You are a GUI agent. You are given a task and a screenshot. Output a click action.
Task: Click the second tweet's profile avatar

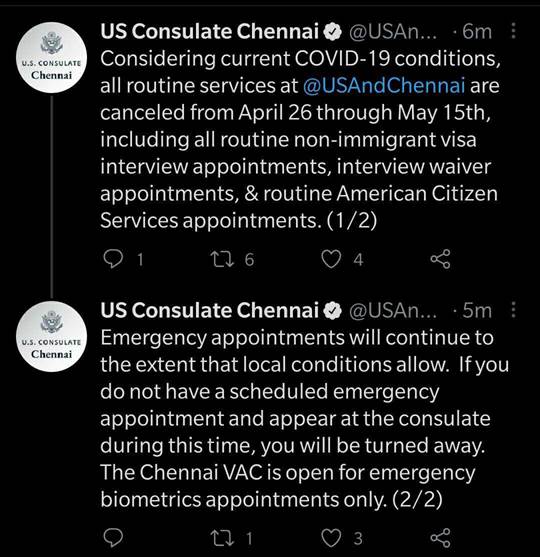click(x=52, y=336)
